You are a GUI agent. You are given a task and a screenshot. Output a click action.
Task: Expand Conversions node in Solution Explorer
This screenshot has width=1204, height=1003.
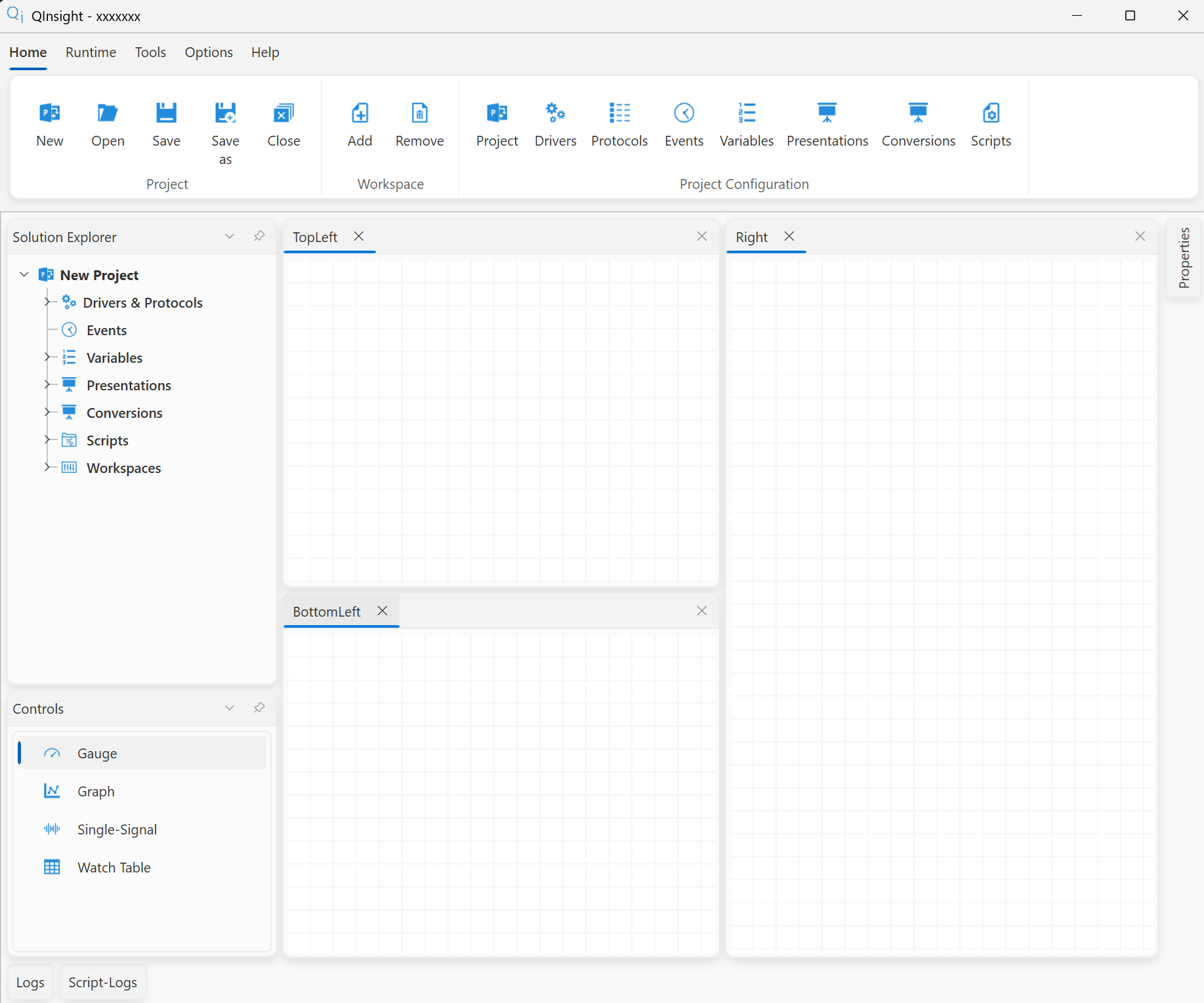(x=47, y=412)
